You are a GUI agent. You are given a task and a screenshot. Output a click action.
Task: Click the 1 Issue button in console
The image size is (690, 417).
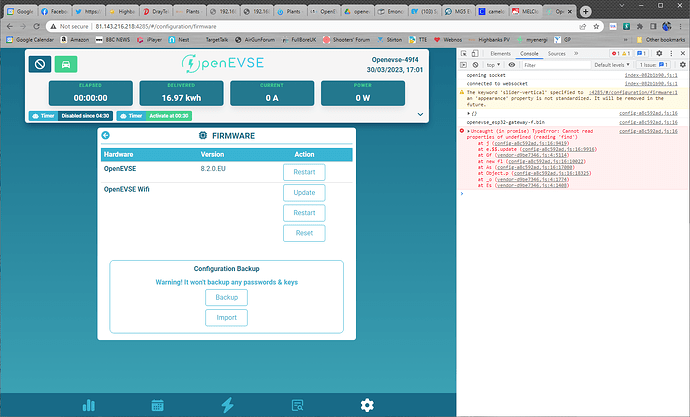click(x=653, y=65)
